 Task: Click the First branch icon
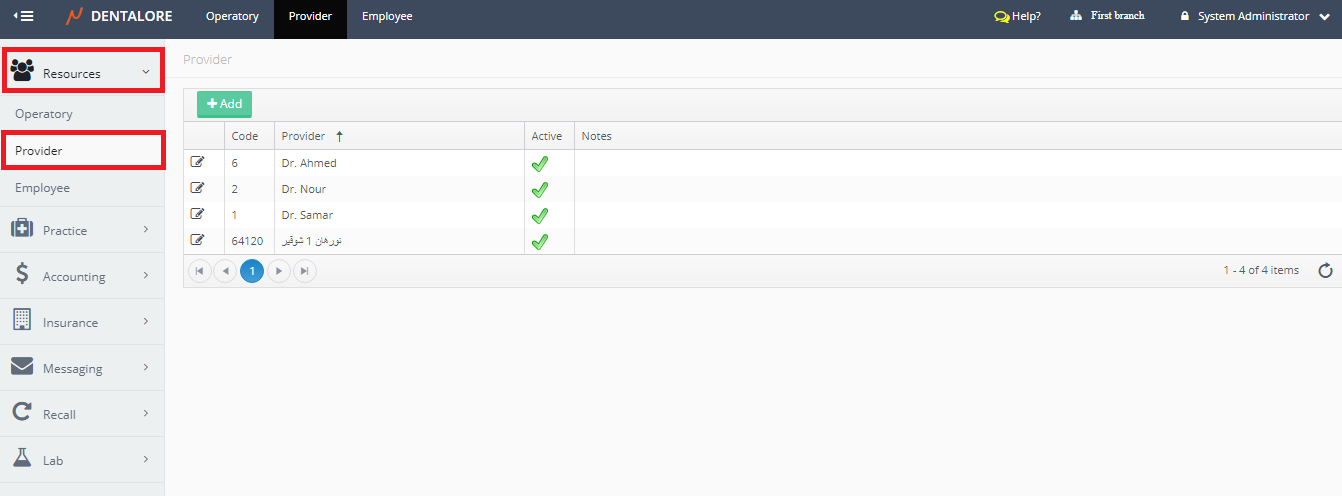[1076, 16]
